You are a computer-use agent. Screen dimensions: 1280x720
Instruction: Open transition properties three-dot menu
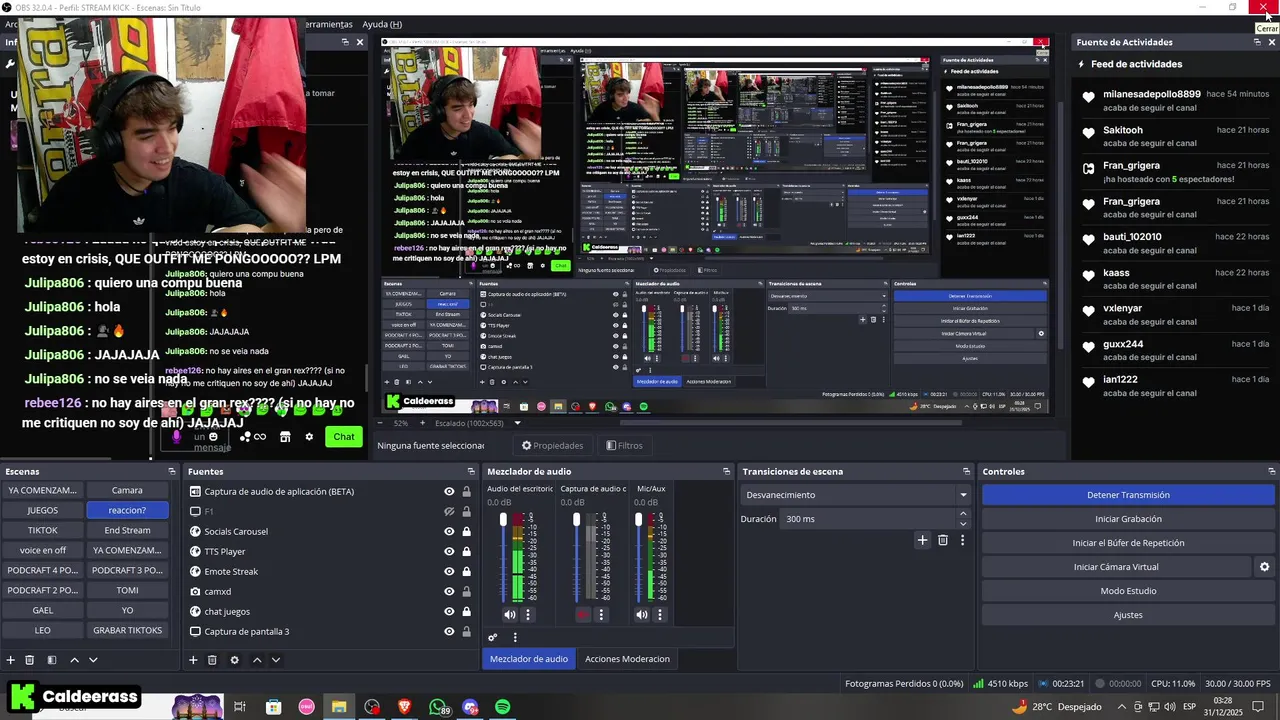pos(962,540)
